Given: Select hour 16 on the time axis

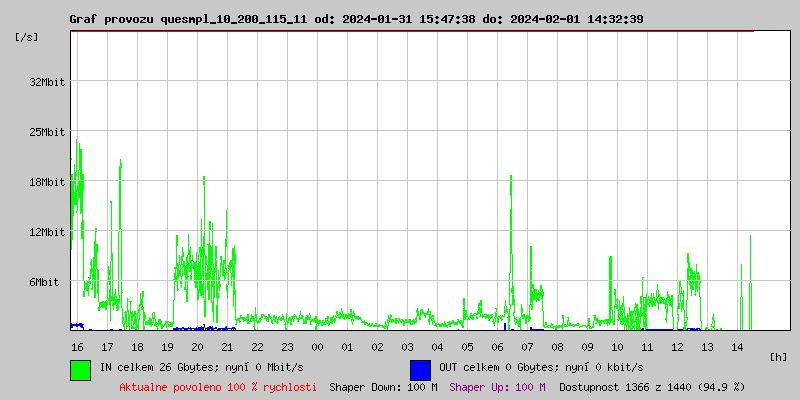Looking at the screenshot, I should [x=77, y=346].
